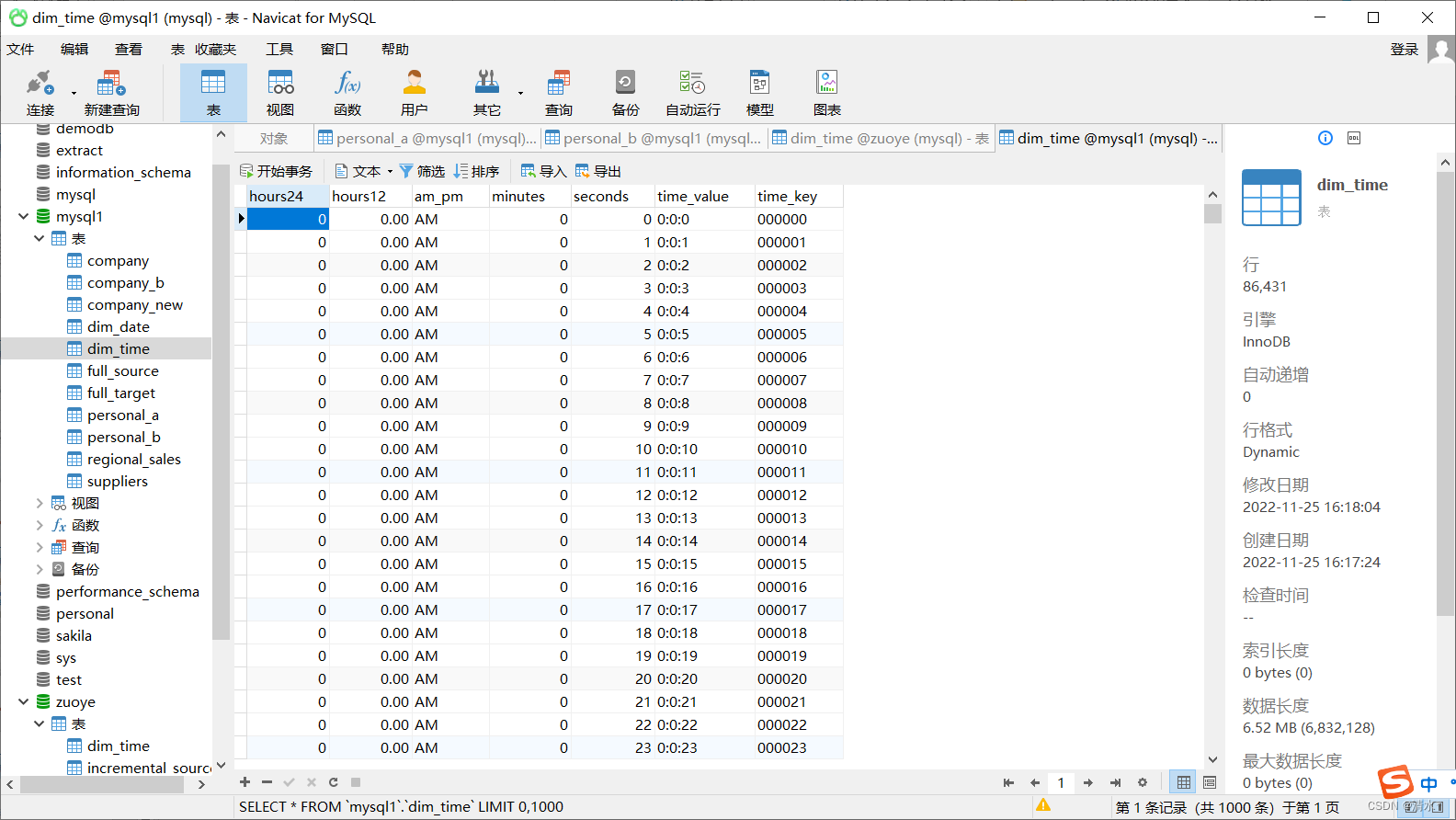
Task: Open the 查询 query toolbar icon
Action: [x=558, y=93]
